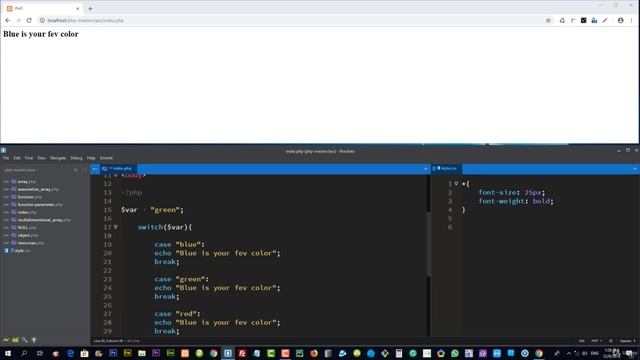
Task: Open Windows taskbar search
Action: coord(24,353)
